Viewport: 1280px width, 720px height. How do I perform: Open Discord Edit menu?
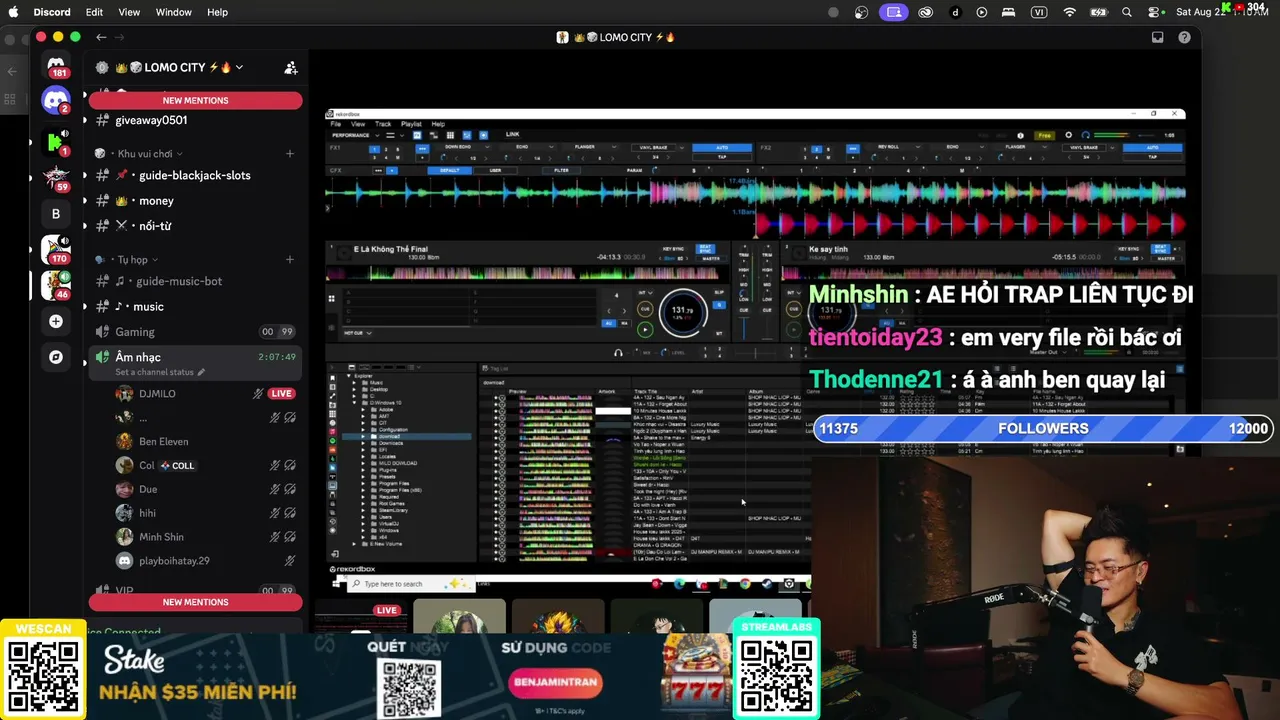[94, 12]
